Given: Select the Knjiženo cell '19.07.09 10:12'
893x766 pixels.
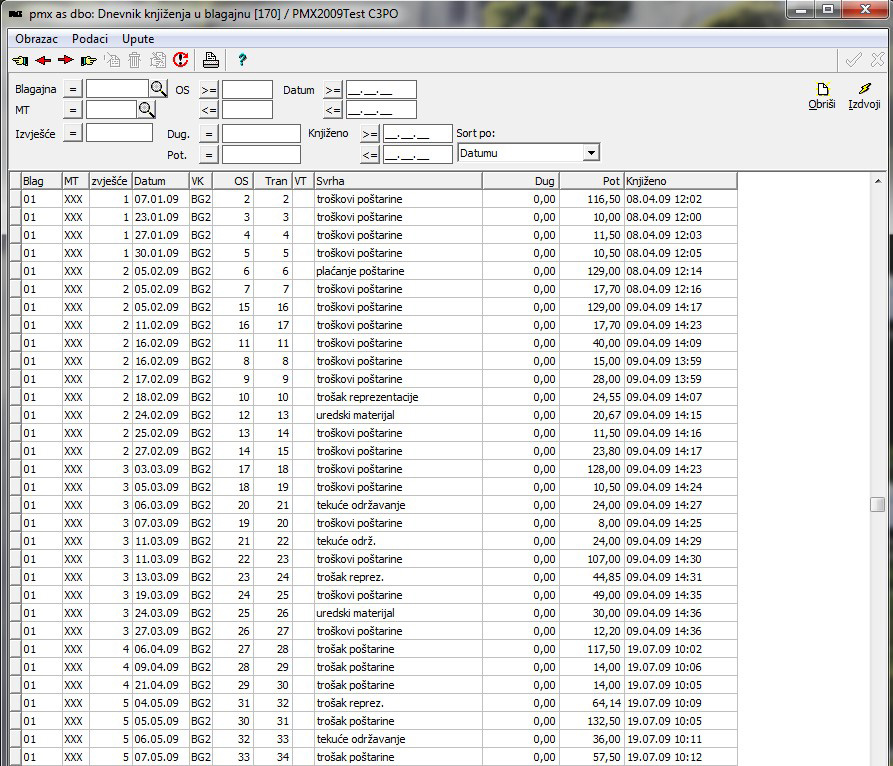Looking at the screenshot, I should pos(681,757).
